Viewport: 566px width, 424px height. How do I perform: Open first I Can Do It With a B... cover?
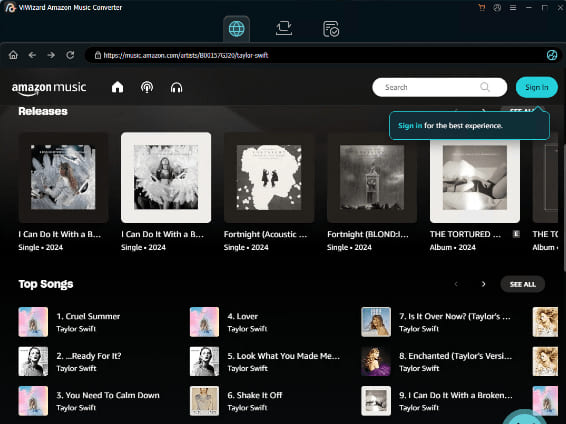[63, 177]
